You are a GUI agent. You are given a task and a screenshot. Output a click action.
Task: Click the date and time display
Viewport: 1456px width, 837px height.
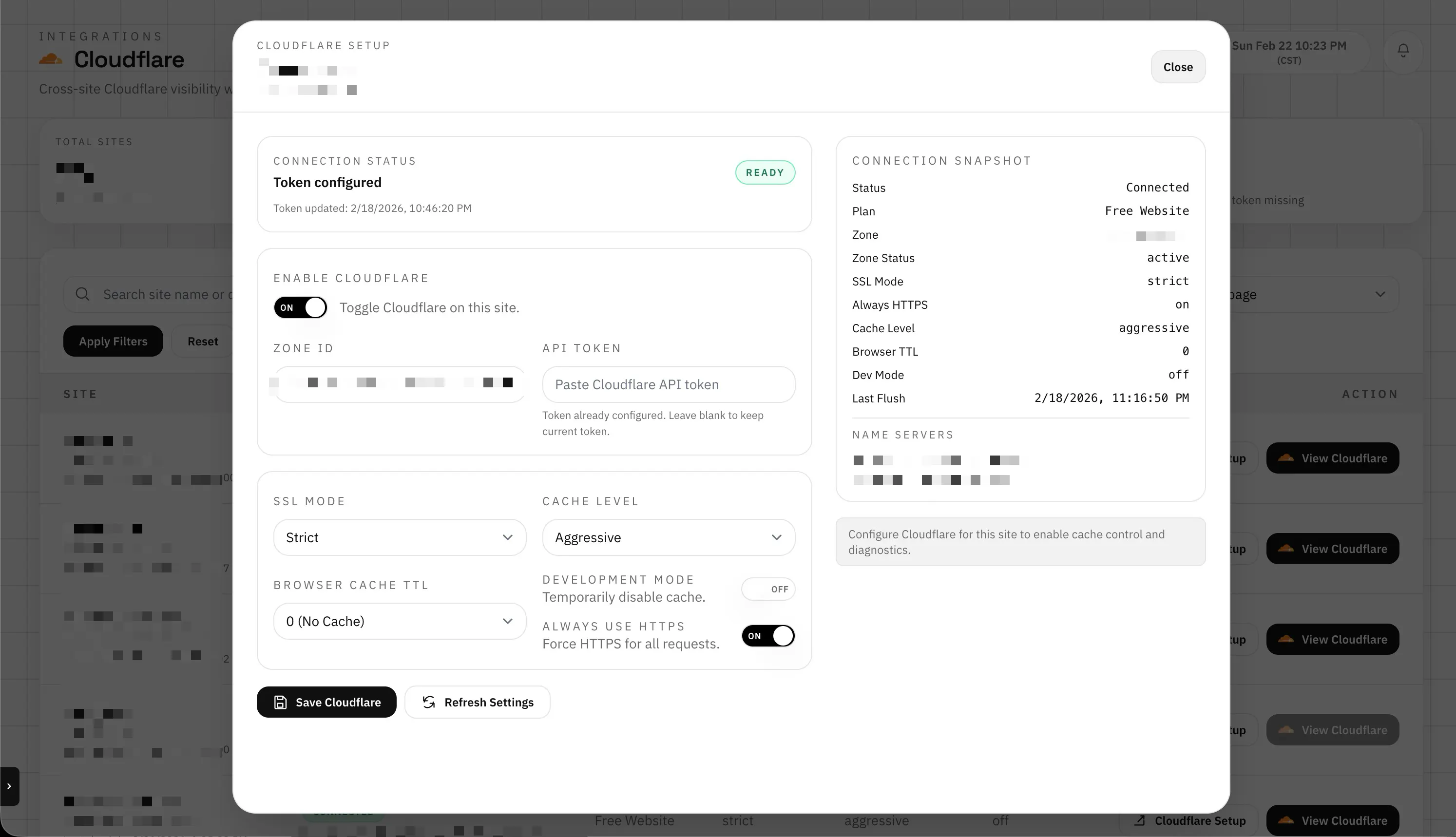[1289, 52]
